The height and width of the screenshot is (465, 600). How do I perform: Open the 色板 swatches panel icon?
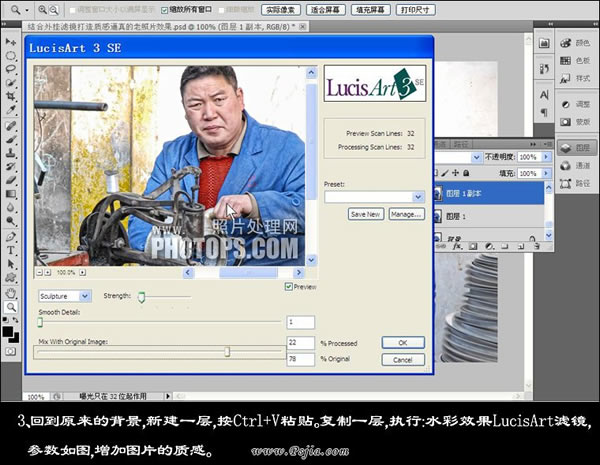[565, 60]
